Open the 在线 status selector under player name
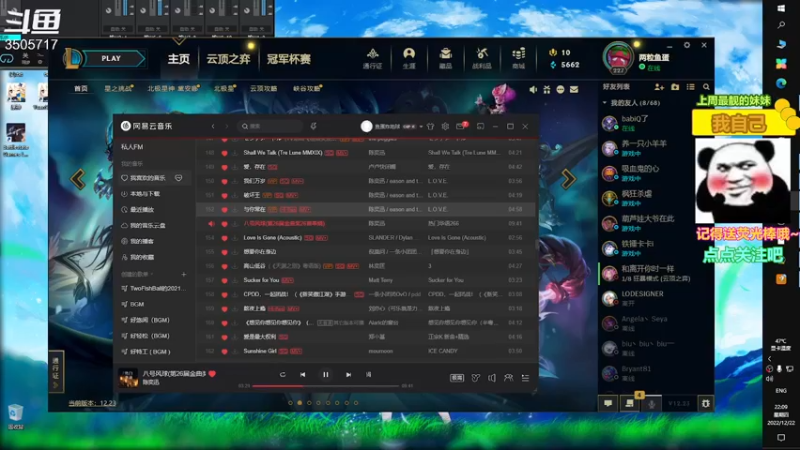Image resolution: width=800 pixels, height=450 pixels. [x=651, y=68]
